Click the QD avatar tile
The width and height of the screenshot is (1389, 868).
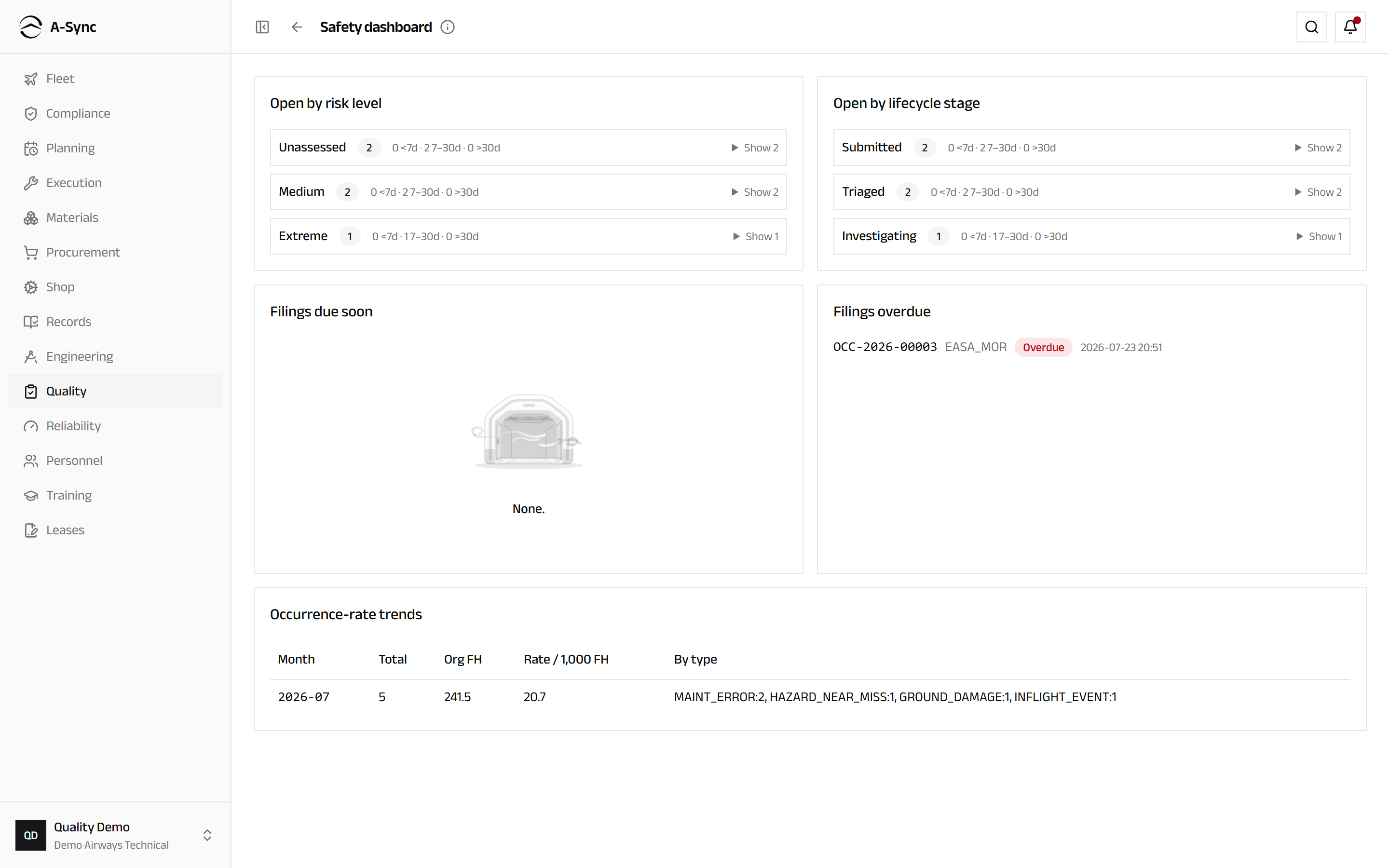pyautogui.click(x=31, y=835)
